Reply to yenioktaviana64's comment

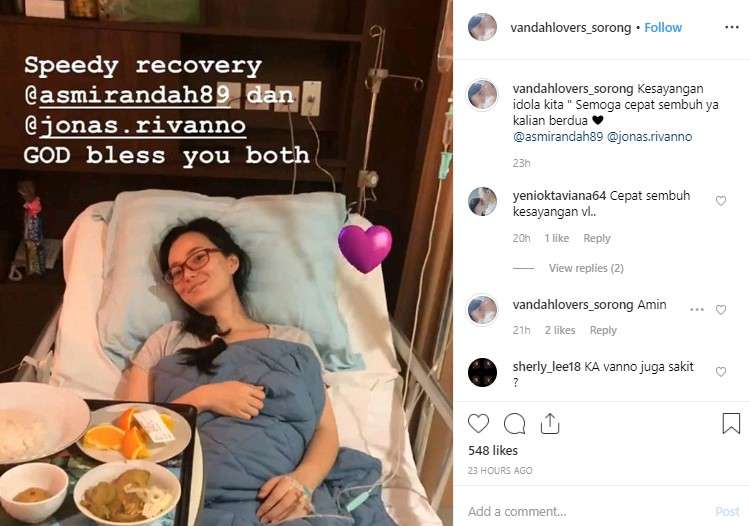596,238
